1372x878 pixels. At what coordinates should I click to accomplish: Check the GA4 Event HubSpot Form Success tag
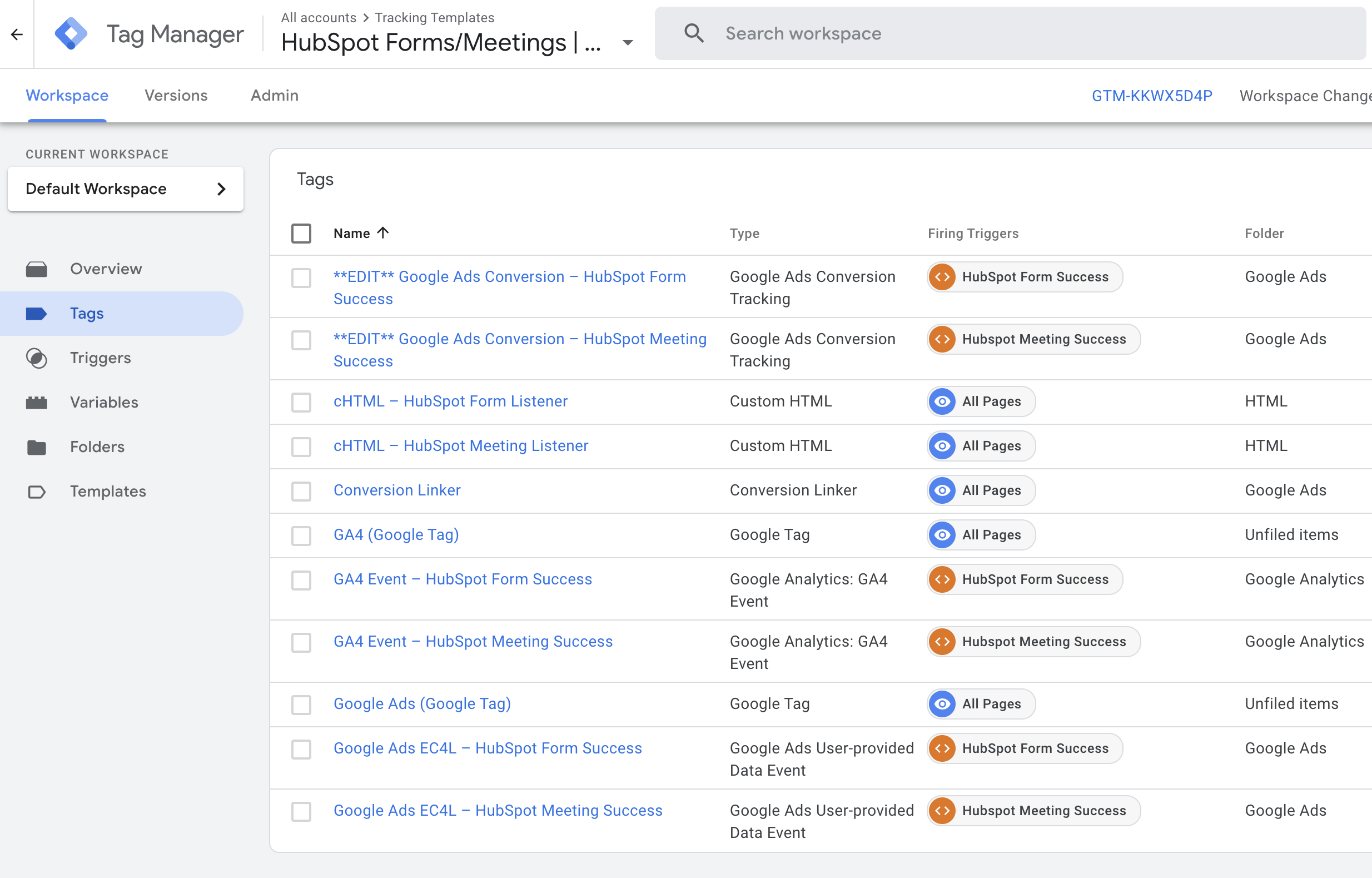coord(301,581)
